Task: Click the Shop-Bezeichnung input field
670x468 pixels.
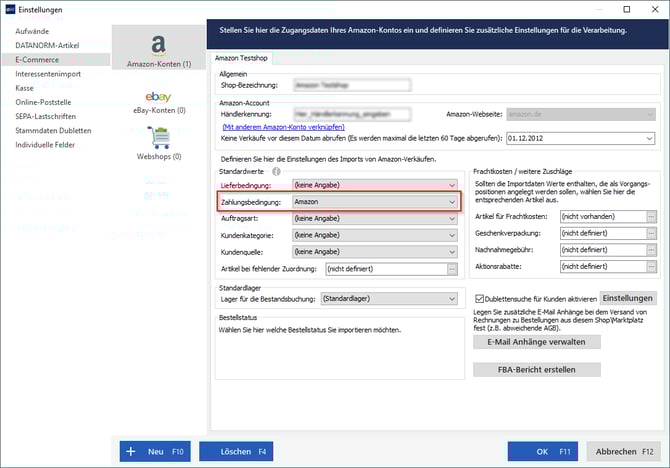Action: (x=352, y=85)
